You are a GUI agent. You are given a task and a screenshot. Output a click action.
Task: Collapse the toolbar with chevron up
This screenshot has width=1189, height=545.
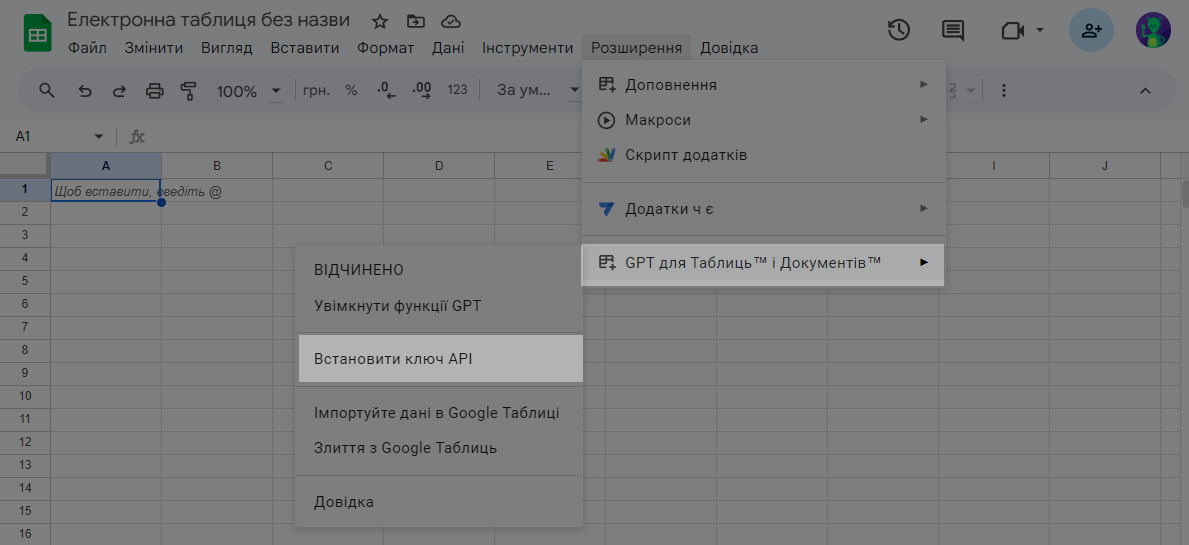click(1145, 91)
